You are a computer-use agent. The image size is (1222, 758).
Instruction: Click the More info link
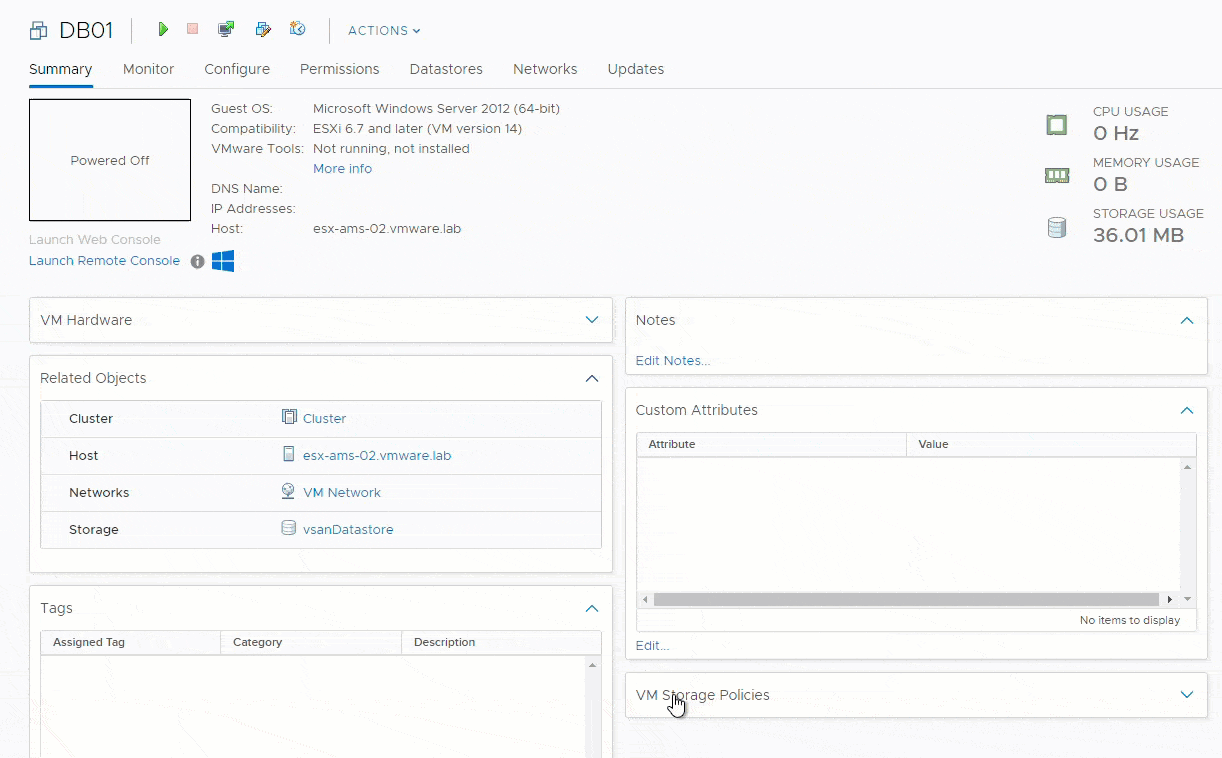click(x=342, y=169)
